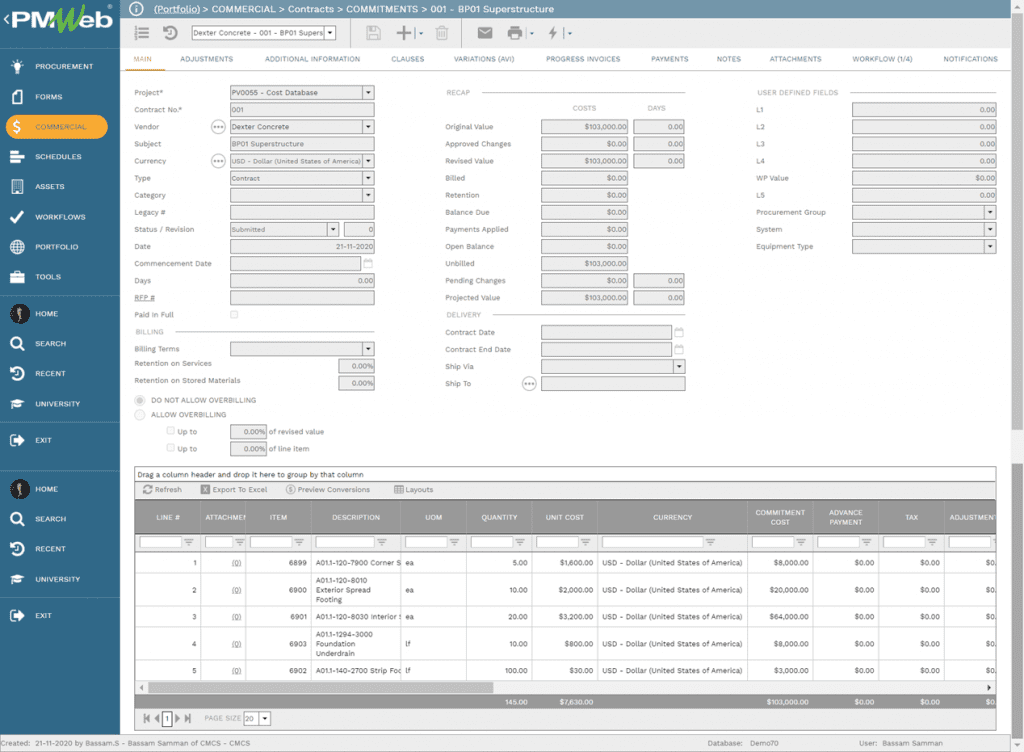Image resolution: width=1024 pixels, height=752 pixels.
Task: Switch to the Adjustments tab
Action: click(206, 59)
